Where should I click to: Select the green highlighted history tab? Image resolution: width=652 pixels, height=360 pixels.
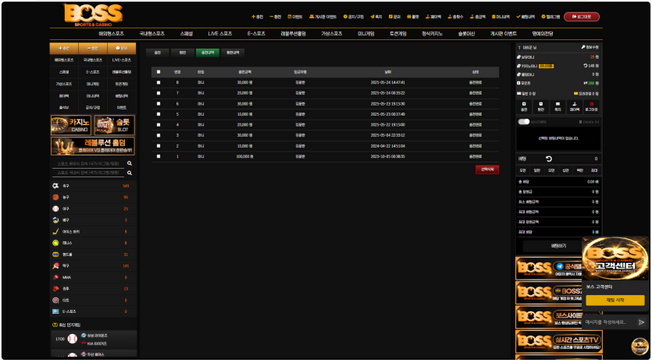(207, 53)
